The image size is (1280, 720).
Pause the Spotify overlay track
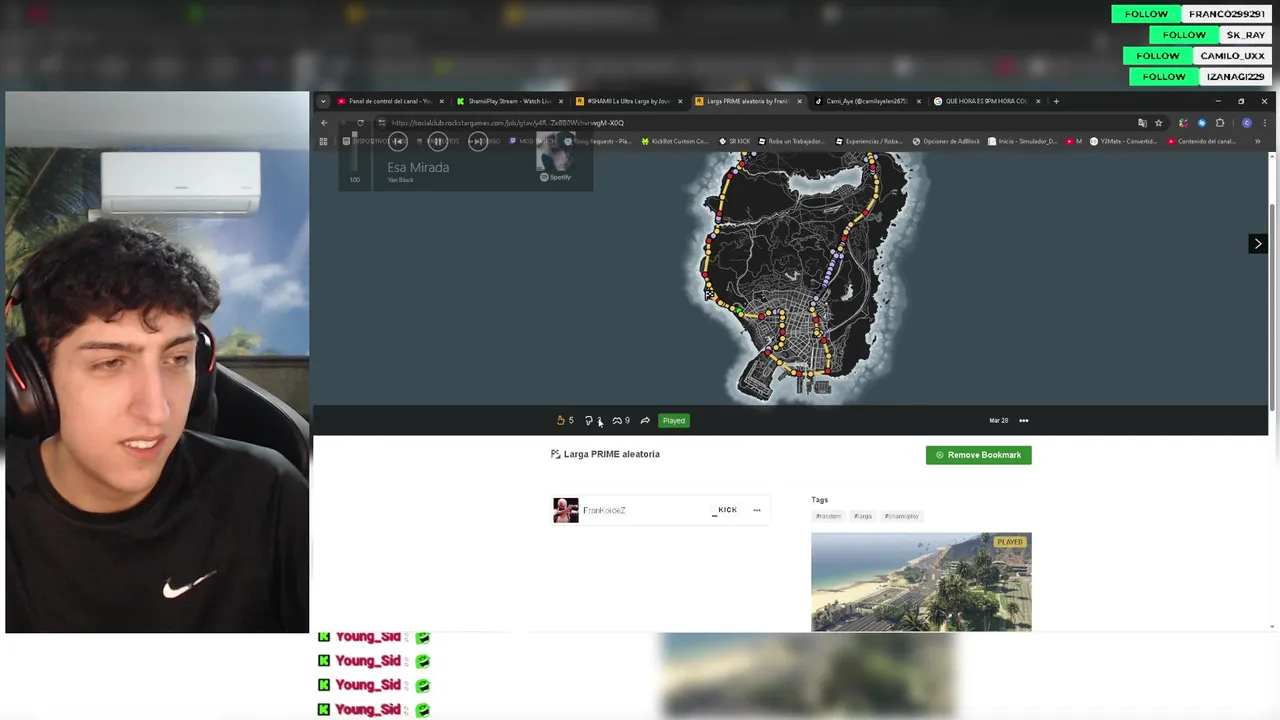click(x=437, y=141)
